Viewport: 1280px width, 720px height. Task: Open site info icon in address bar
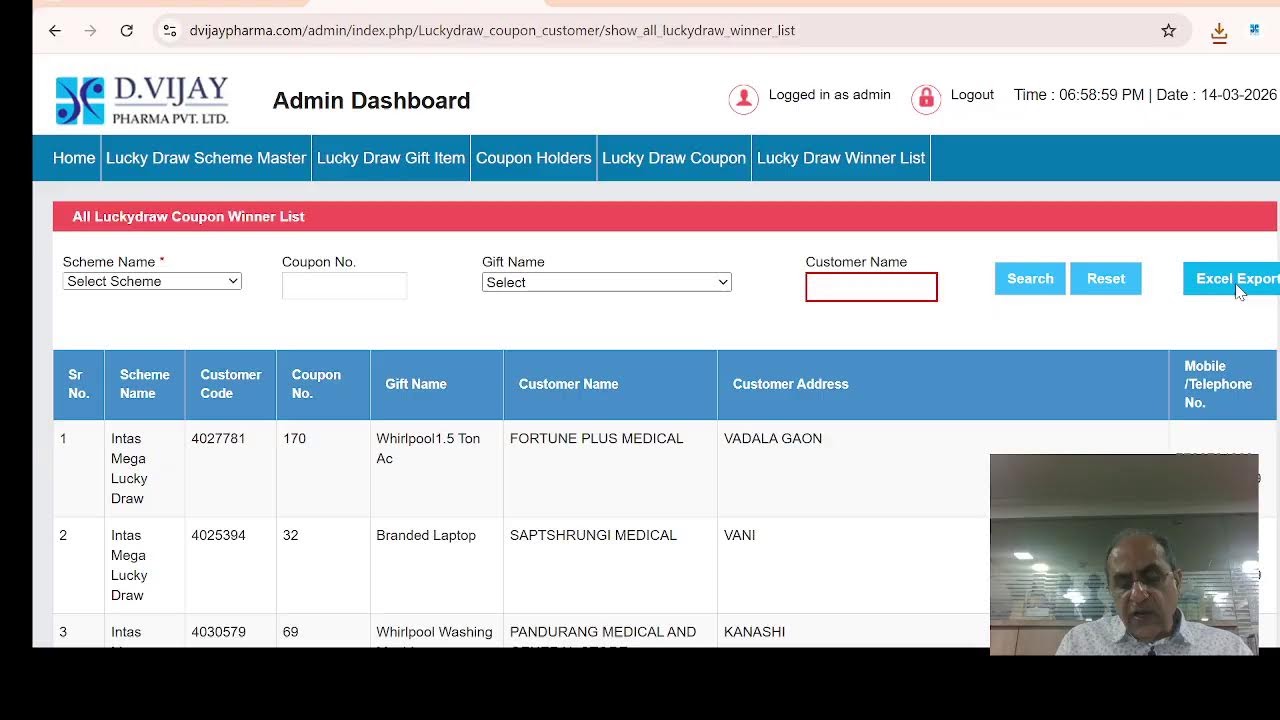[170, 31]
